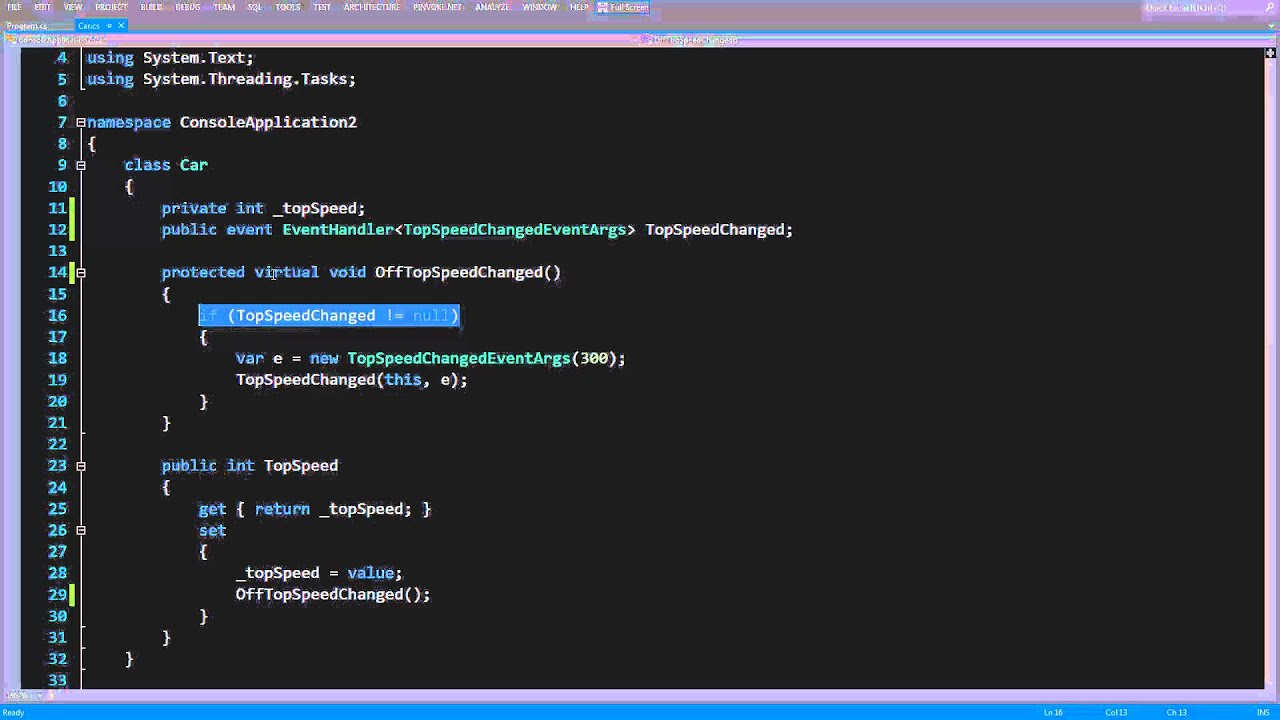Click 'OffTopSpeedChanged();' call on line 29
Image resolution: width=1280 pixels, height=720 pixels.
click(x=333, y=595)
